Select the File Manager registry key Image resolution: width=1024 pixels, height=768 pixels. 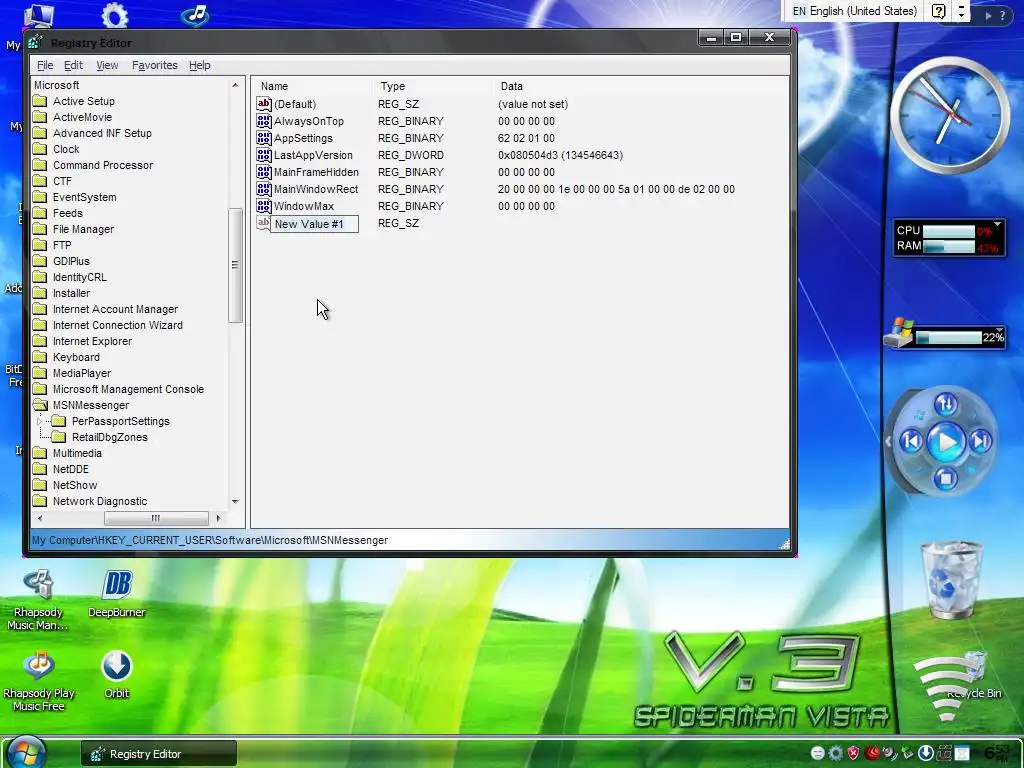(83, 229)
